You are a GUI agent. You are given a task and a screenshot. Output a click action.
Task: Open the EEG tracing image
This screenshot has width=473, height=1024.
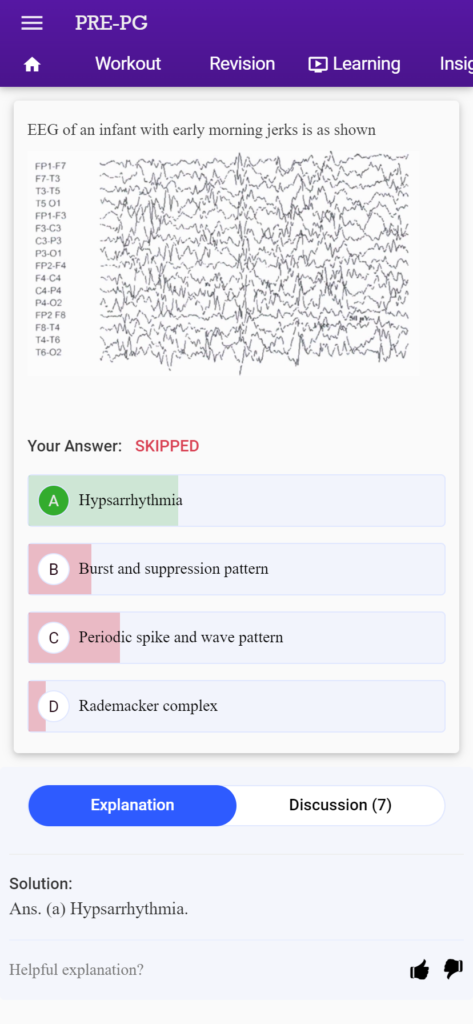coord(223,263)
